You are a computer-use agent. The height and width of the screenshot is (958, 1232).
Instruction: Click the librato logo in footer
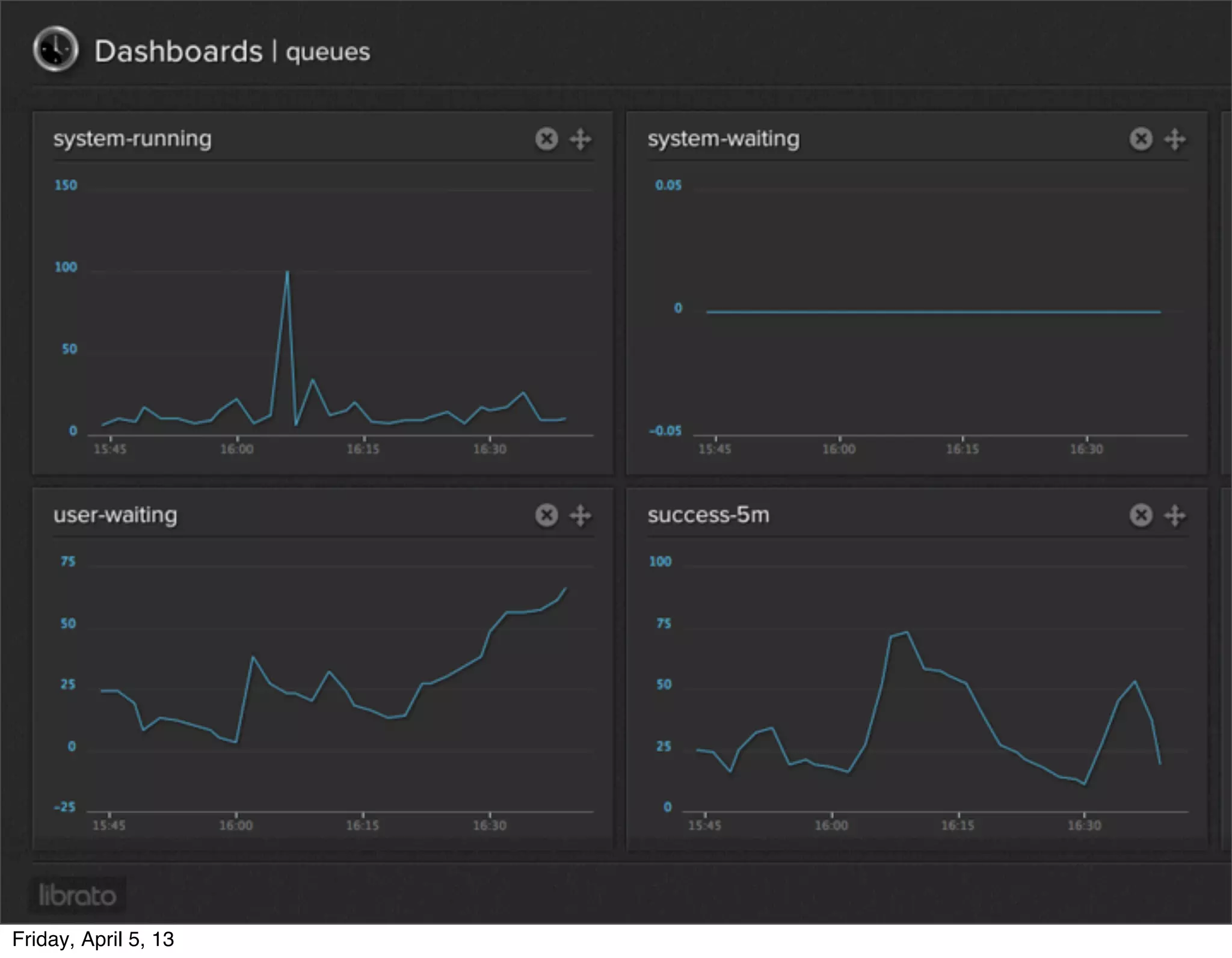(x=77, y=895)
